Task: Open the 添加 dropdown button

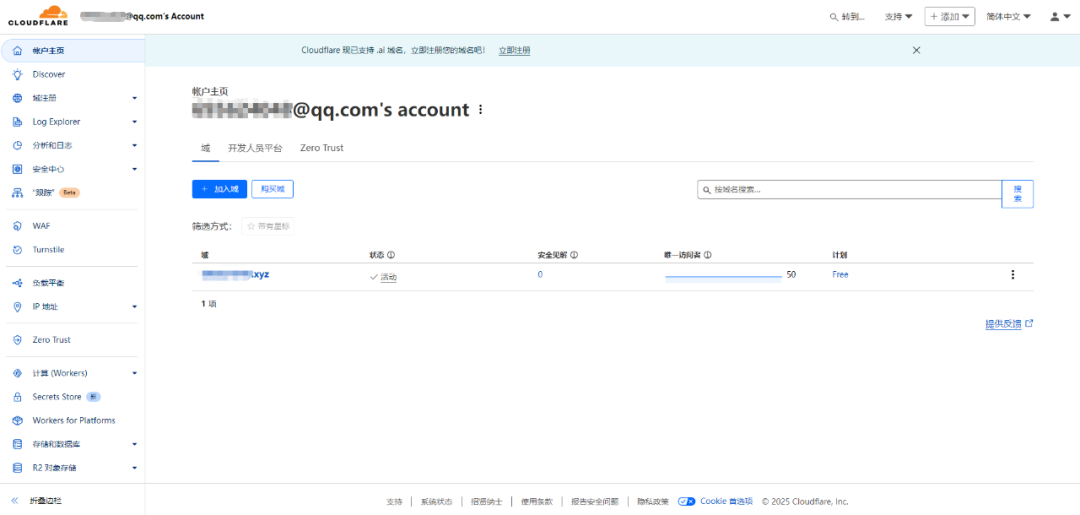Action: coord(949,17)
